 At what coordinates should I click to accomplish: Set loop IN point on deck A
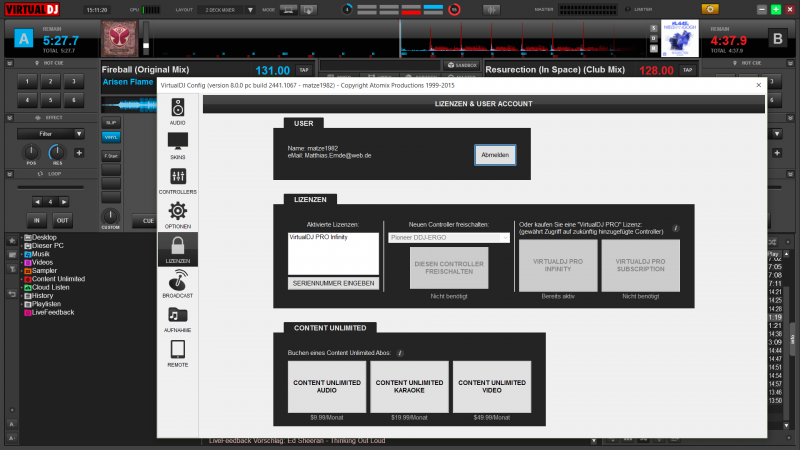(x=37, y=220)
